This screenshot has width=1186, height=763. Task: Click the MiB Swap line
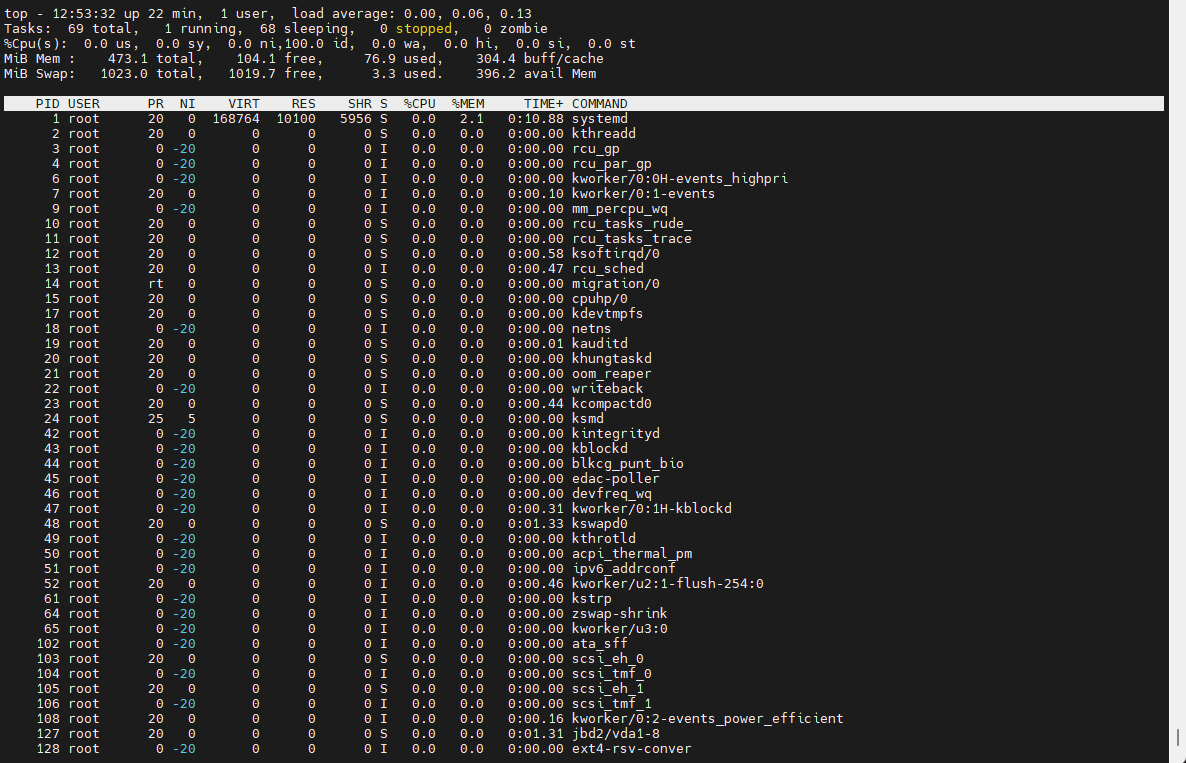coord(300,73)
